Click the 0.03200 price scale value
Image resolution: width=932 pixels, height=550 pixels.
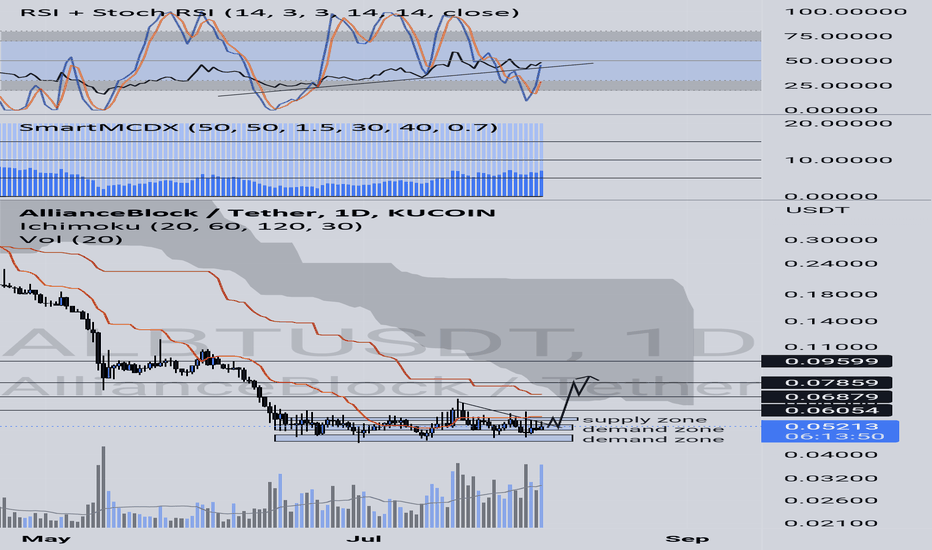(x=831, y=478)
